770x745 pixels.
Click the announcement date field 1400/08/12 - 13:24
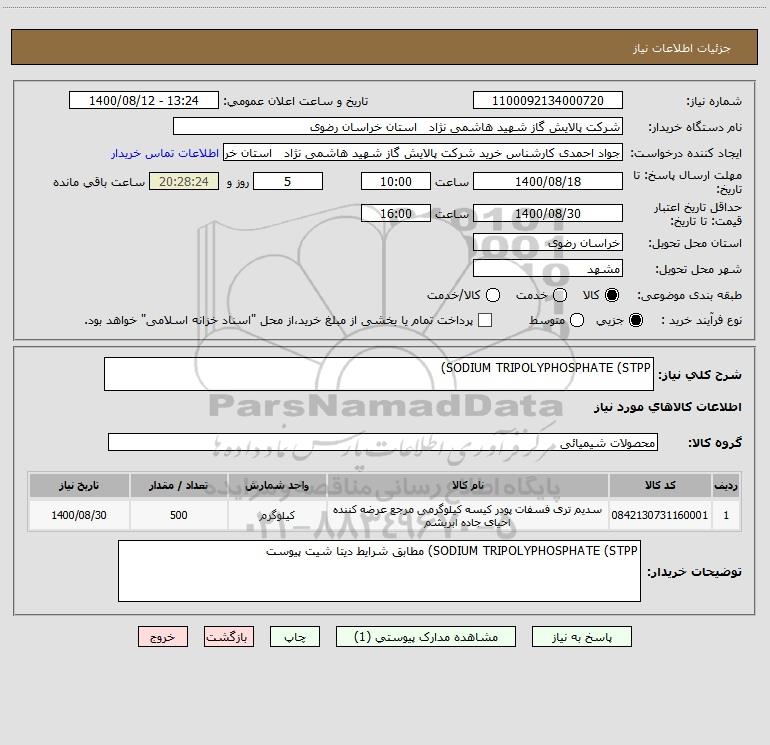(x=144, y=101)
